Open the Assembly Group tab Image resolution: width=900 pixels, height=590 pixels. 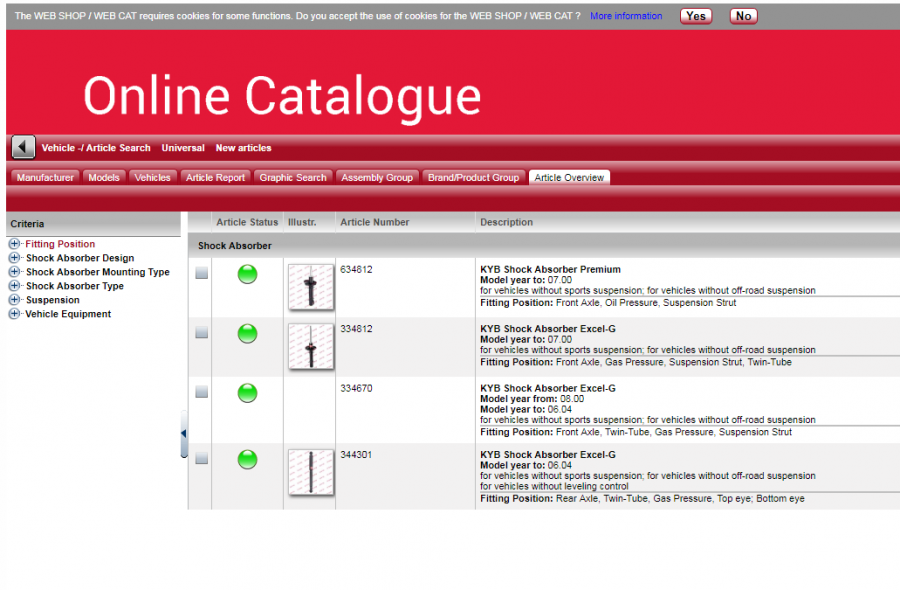(x=377, y=178)
